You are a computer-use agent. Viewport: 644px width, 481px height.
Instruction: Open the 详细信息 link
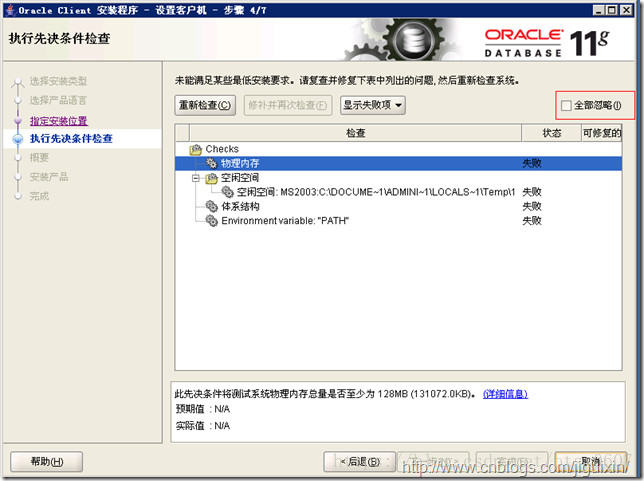(505, 394)
